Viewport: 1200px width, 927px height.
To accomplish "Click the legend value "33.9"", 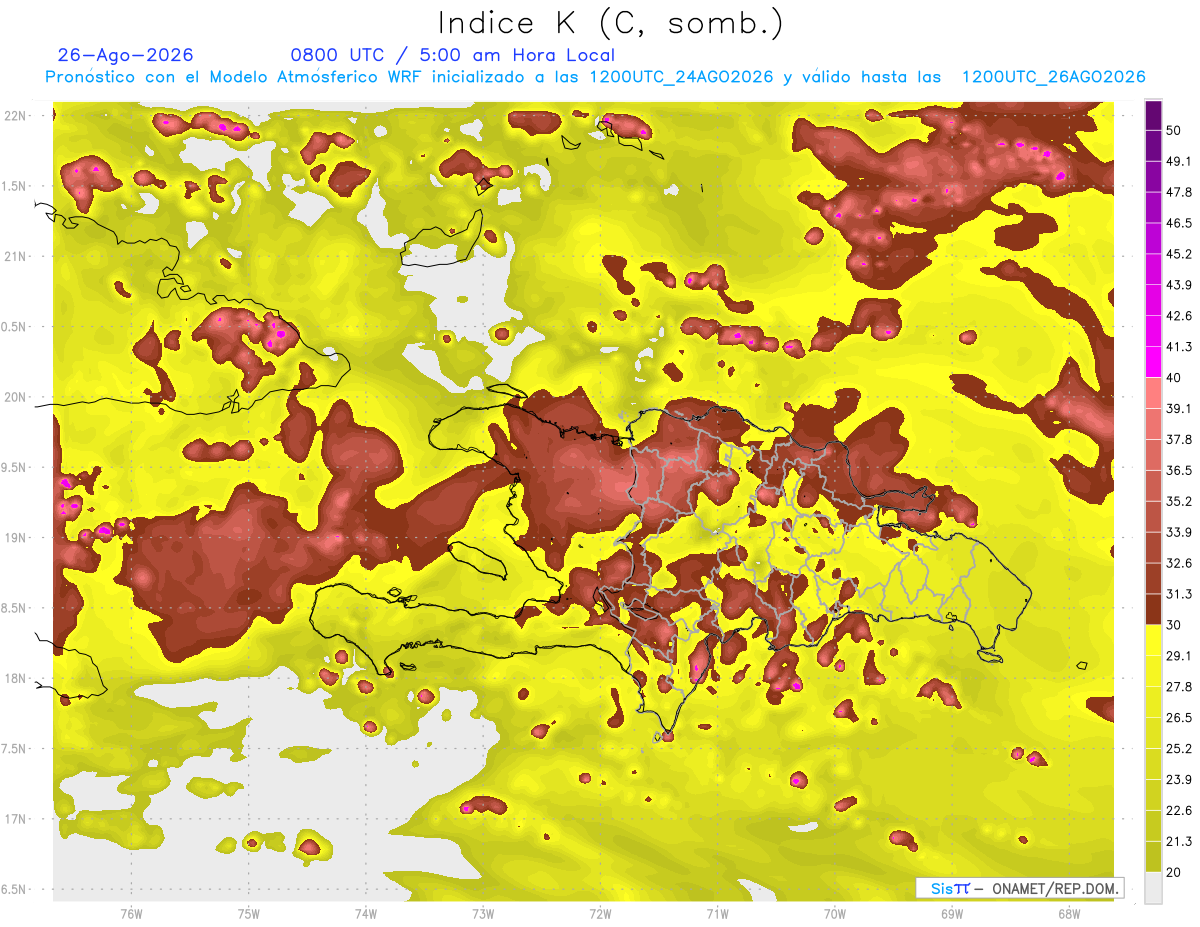I will pos(1180,532).
